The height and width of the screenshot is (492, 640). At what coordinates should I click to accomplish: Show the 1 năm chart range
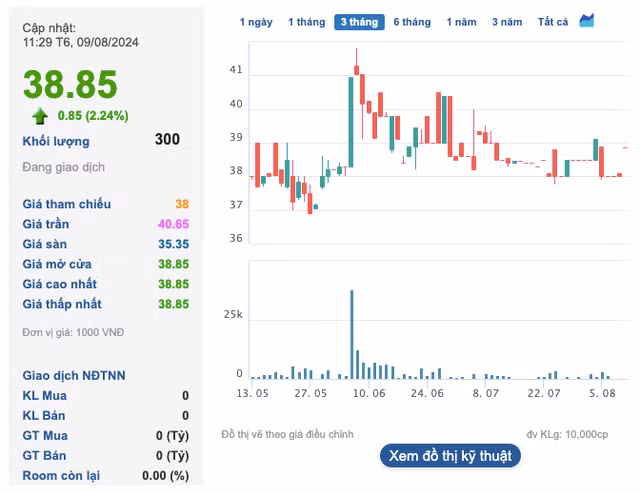461,22
